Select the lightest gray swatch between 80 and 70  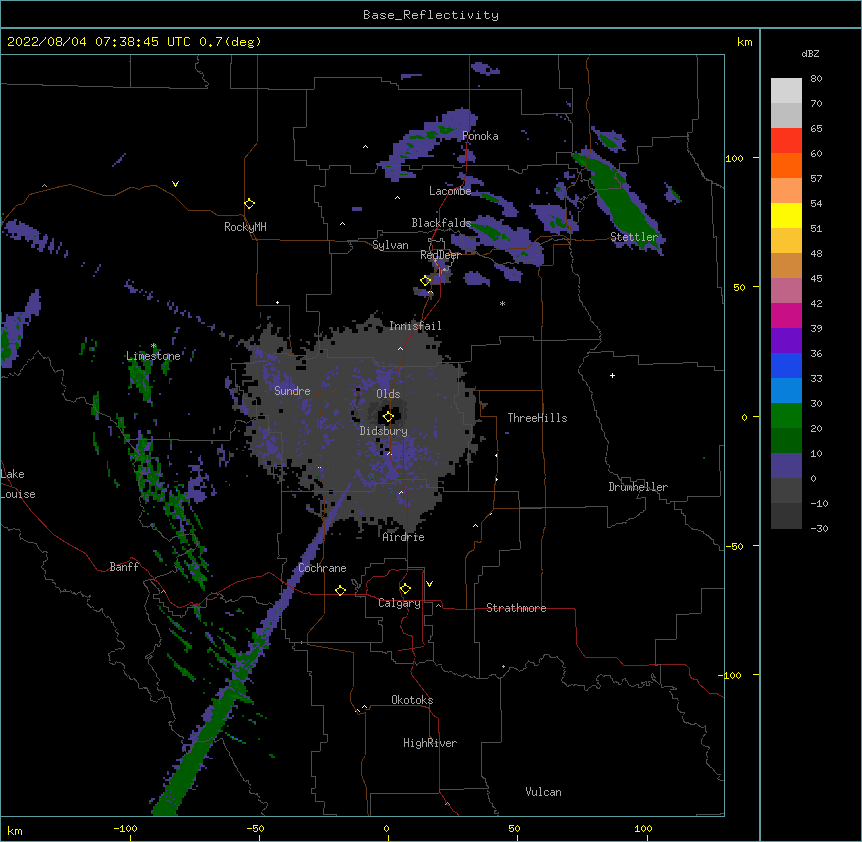coord(786,91)
